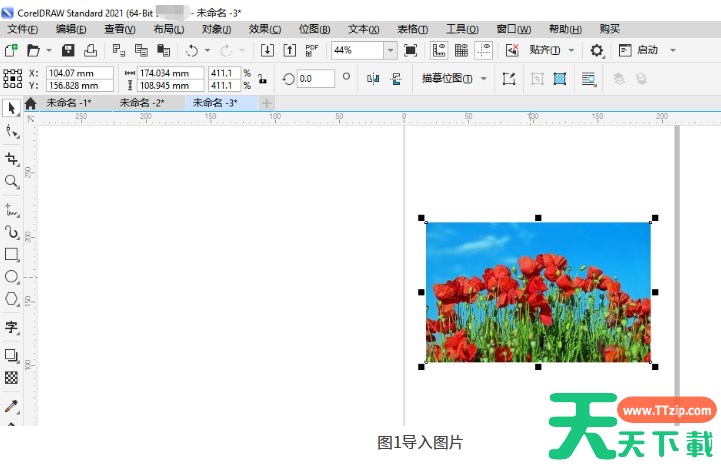
Task: Select the Zoom magnifier tool
Action: tap(12, 182)
